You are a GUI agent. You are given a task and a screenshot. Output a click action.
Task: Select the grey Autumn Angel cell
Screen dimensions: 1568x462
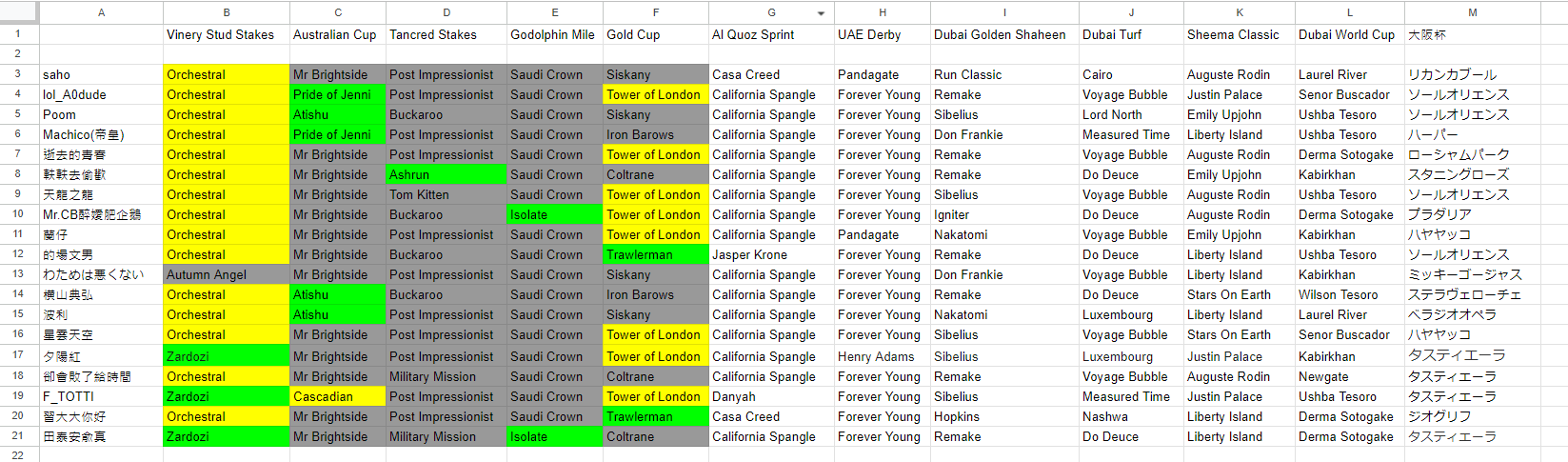(227, 274)
